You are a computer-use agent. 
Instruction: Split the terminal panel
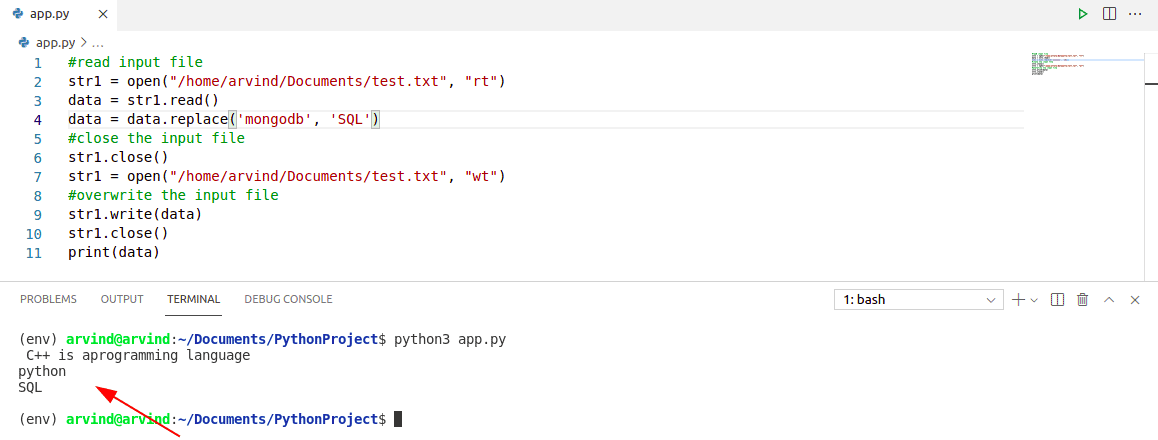point(1058,300)
